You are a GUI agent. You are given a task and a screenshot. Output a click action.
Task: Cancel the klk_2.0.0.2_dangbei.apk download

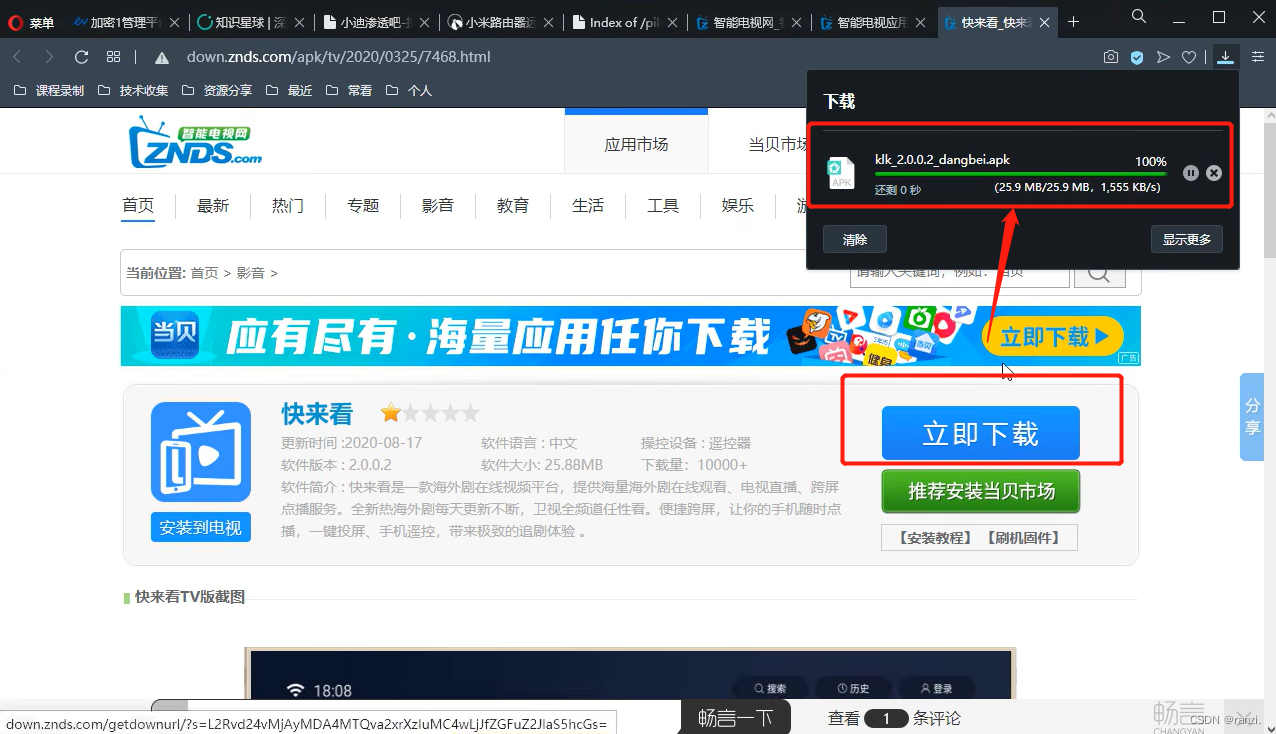pos(1214,173)
